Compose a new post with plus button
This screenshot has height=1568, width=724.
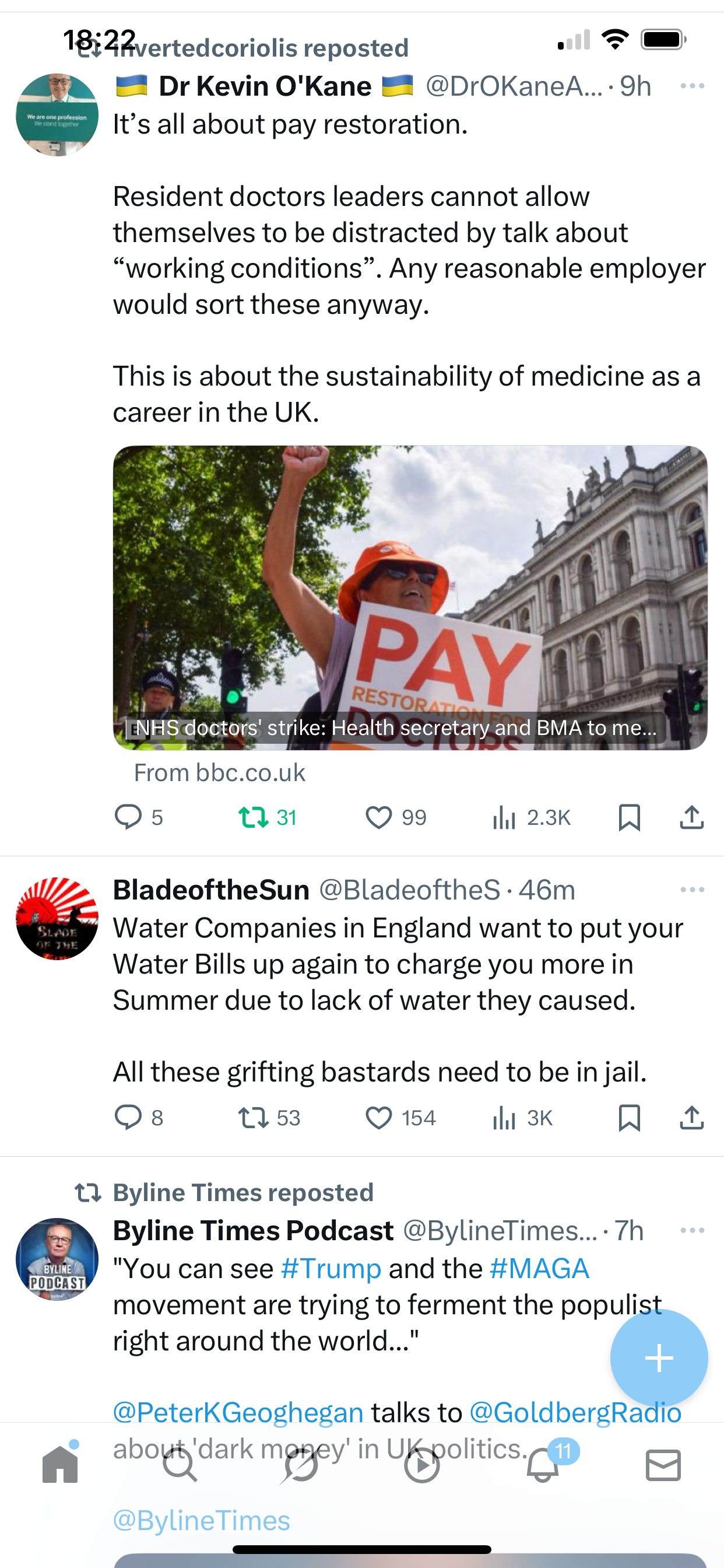(x=659, y=1357)
